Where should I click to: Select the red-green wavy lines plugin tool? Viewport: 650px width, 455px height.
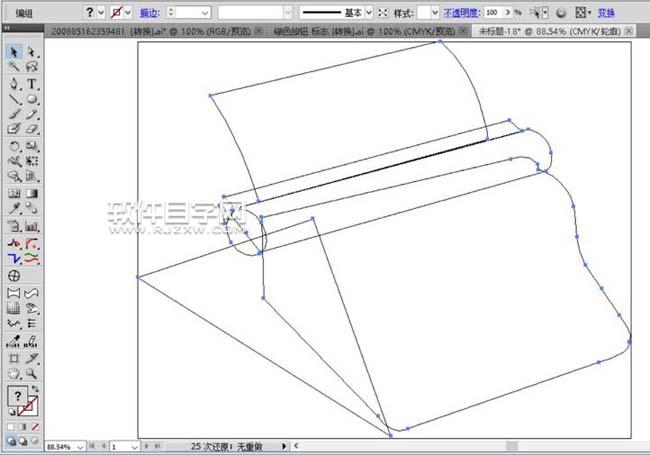pyautogui.click(x=32, y=259)
